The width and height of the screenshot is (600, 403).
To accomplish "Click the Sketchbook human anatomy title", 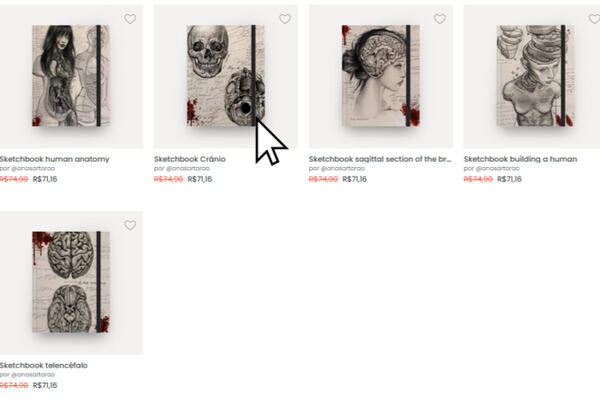I will (55, 159).
